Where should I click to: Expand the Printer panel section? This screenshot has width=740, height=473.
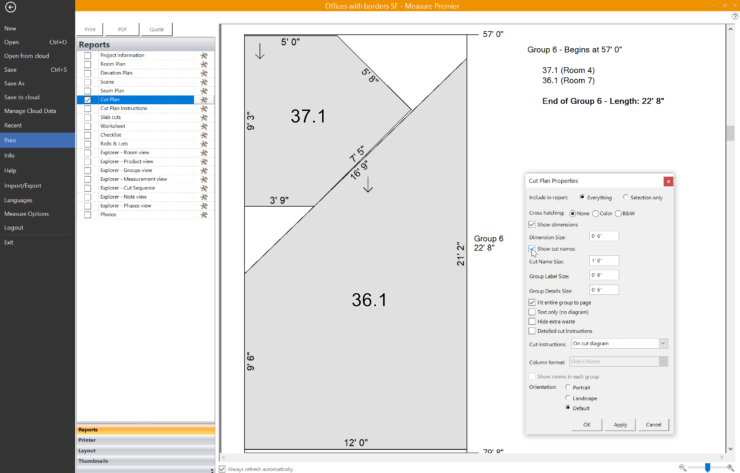click(145, 440)
